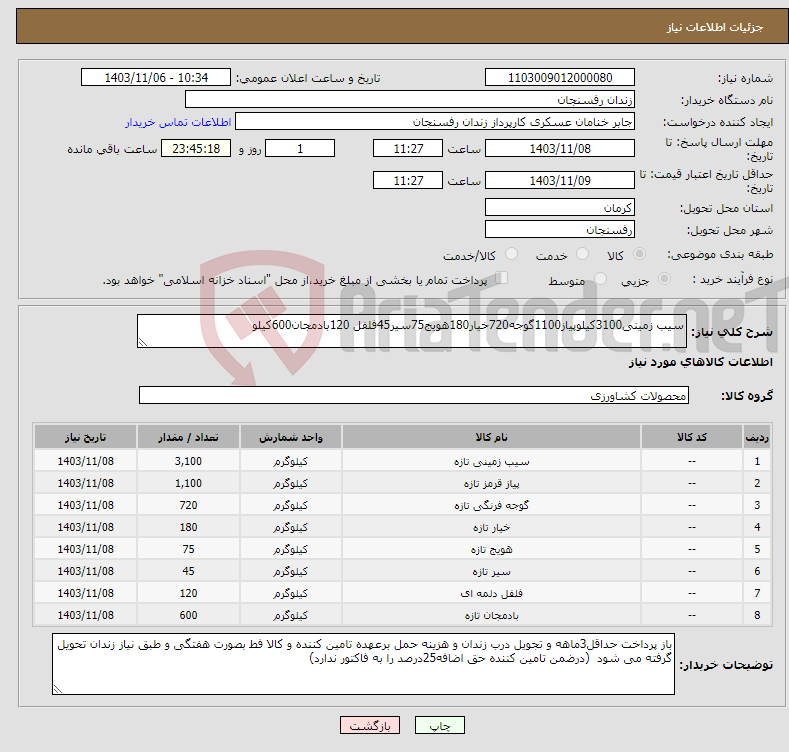The width and height of the screenshot is (789, 752).
Task: Select the کالا radio button
Action: [x=640, y=254]
